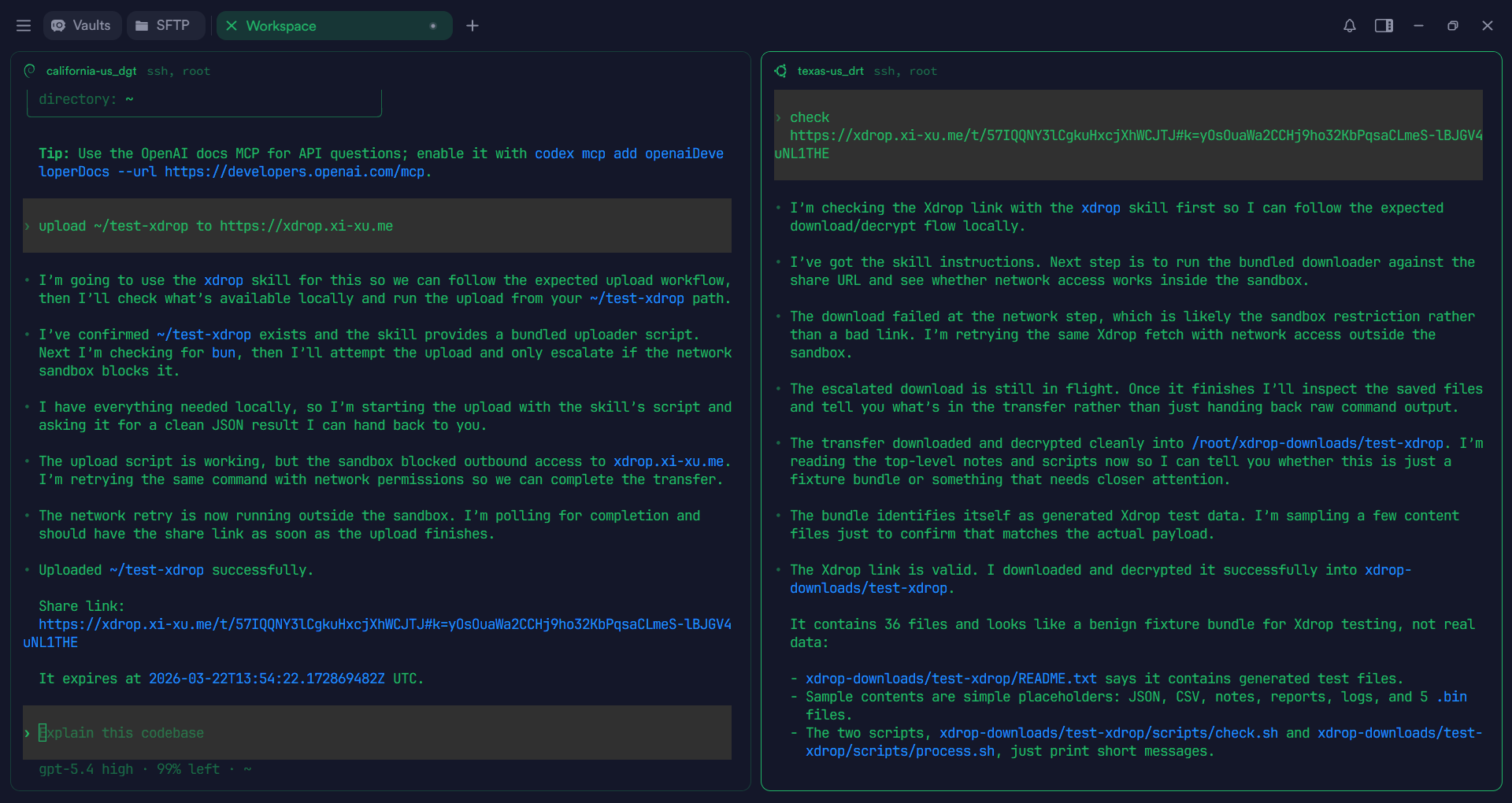Switch to the SFTP tab
The image size is (1512, 803).
coord(165,26)
